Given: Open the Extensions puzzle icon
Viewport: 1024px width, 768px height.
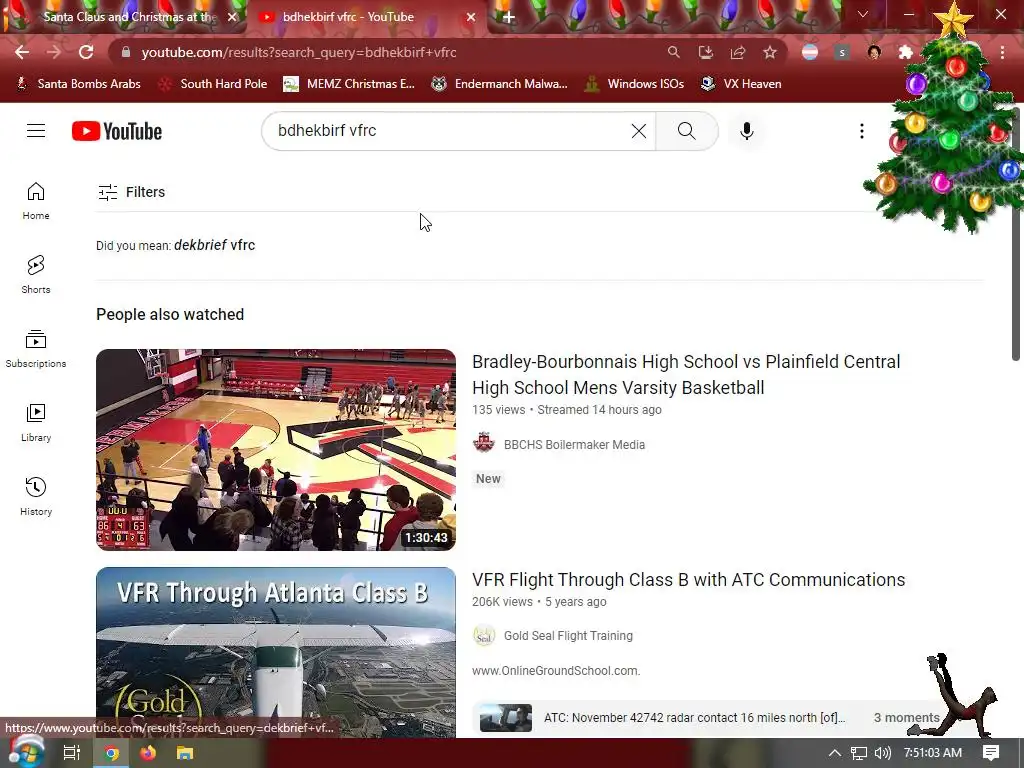Looking at the screenshot, I should coord(905,52).
